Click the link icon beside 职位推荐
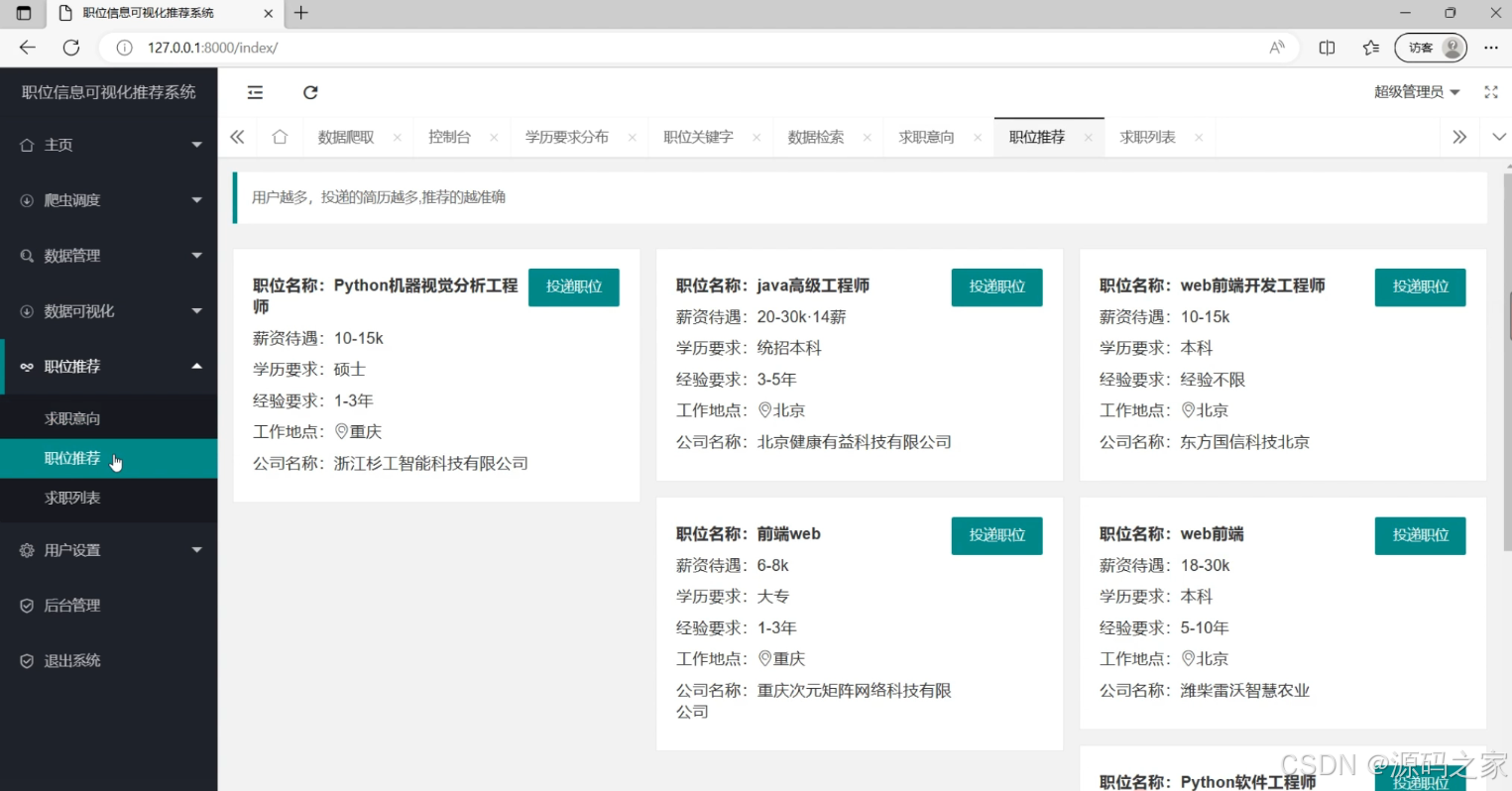 (25, 366)
